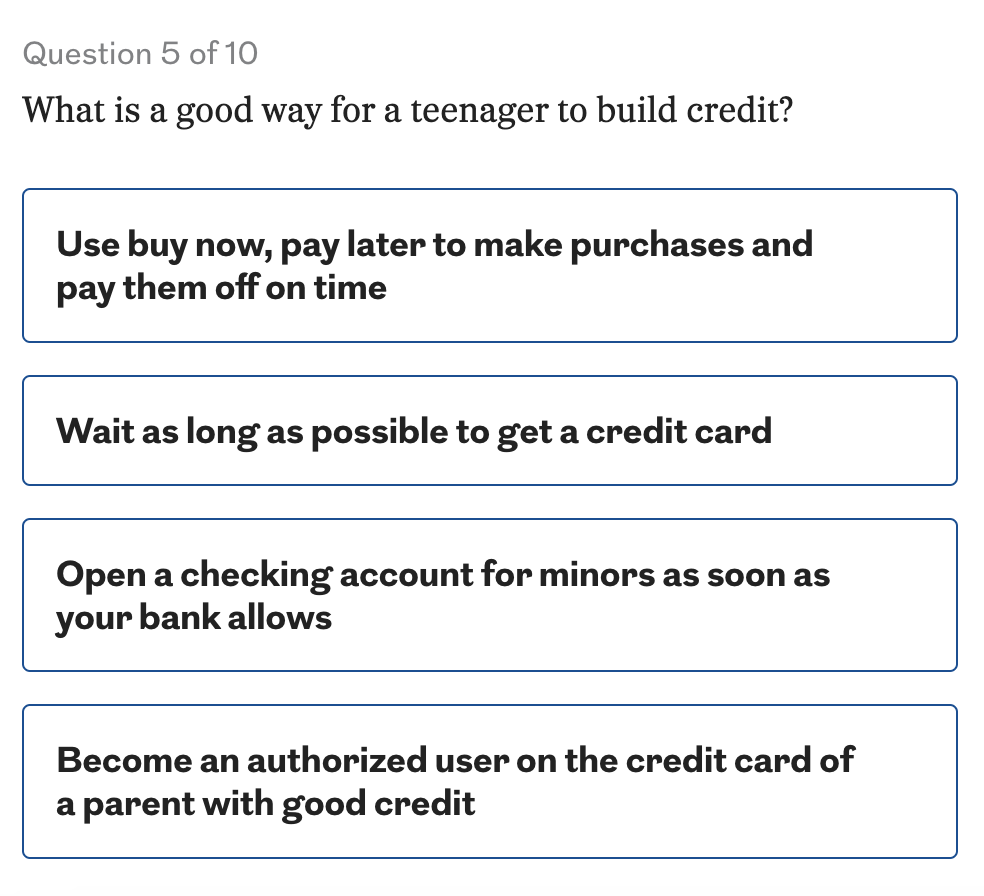Select the authorized user answer option
This screenshot has width=984, height=896.
point(489,781)
